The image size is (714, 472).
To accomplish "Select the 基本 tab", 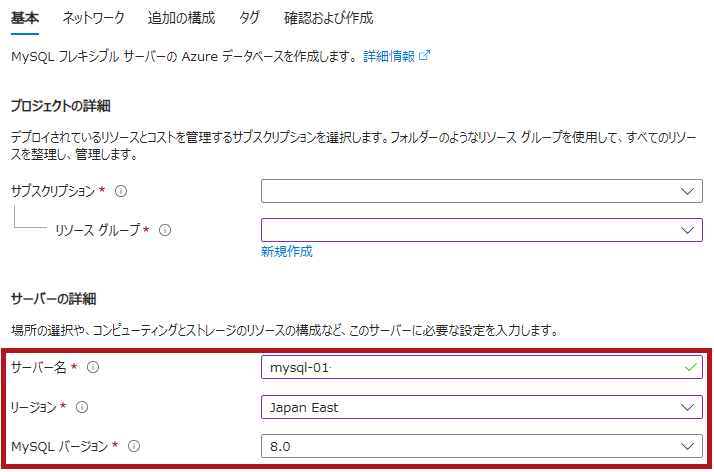I will pos(24,18).
